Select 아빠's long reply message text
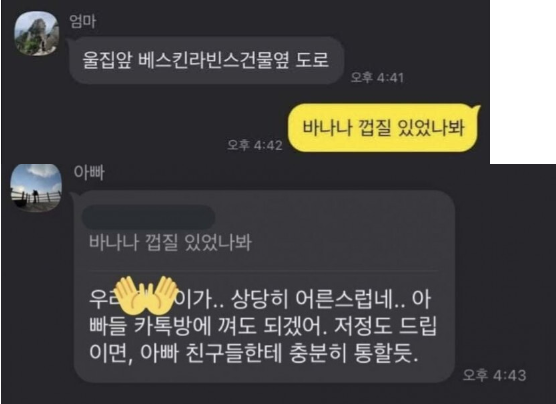Image resolution: width=556 pixels, height=404 pixels. coord(262,327)
